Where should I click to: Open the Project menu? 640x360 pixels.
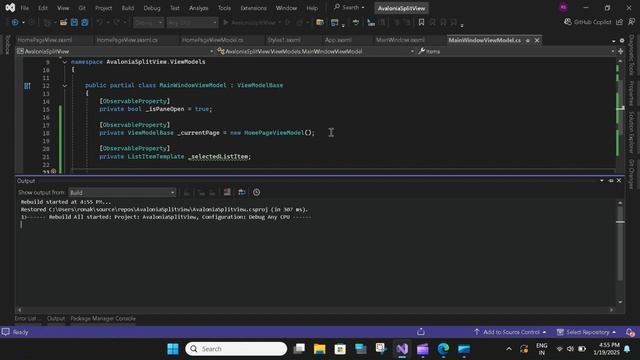[x=103, y=8]
